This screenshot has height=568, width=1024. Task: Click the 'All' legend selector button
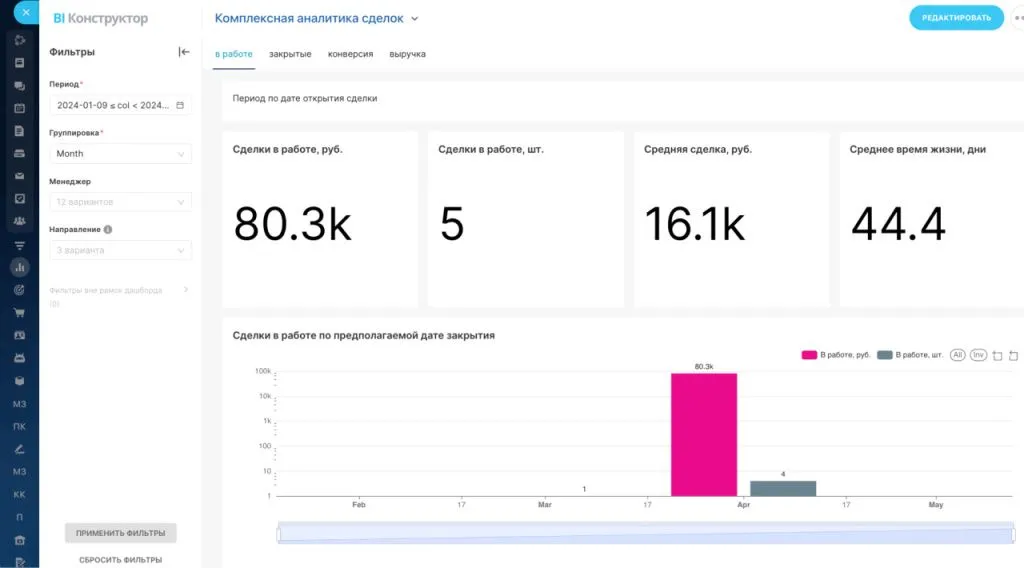click(x=957, y=355)
